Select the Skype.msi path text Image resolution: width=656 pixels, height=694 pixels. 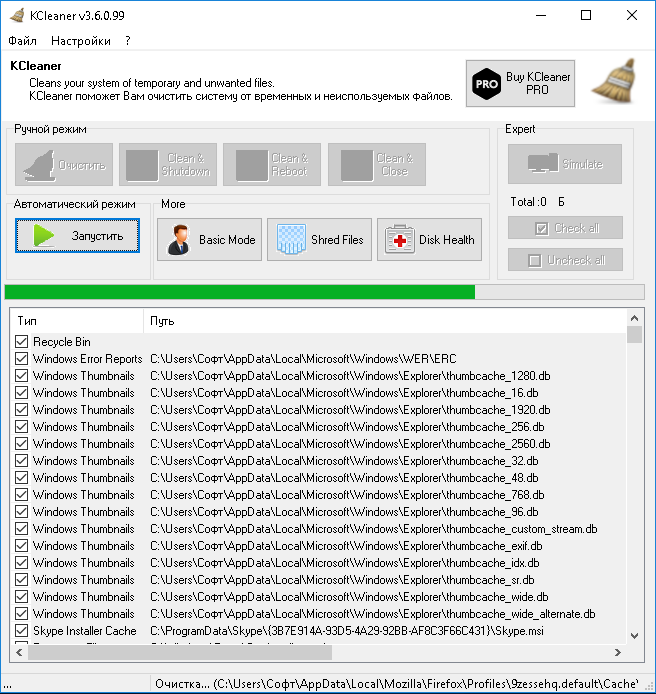pos(347,630)
